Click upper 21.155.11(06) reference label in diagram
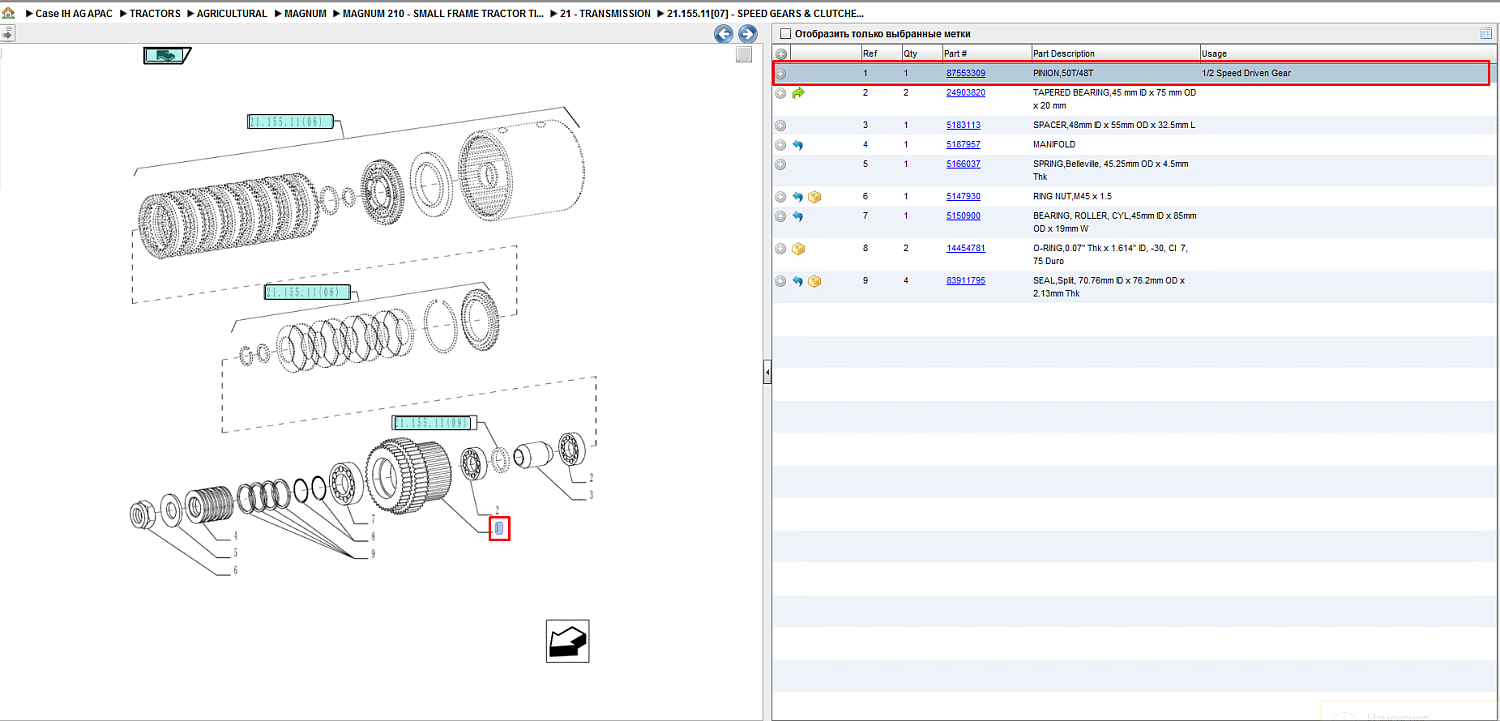 (x=290, y=122)
